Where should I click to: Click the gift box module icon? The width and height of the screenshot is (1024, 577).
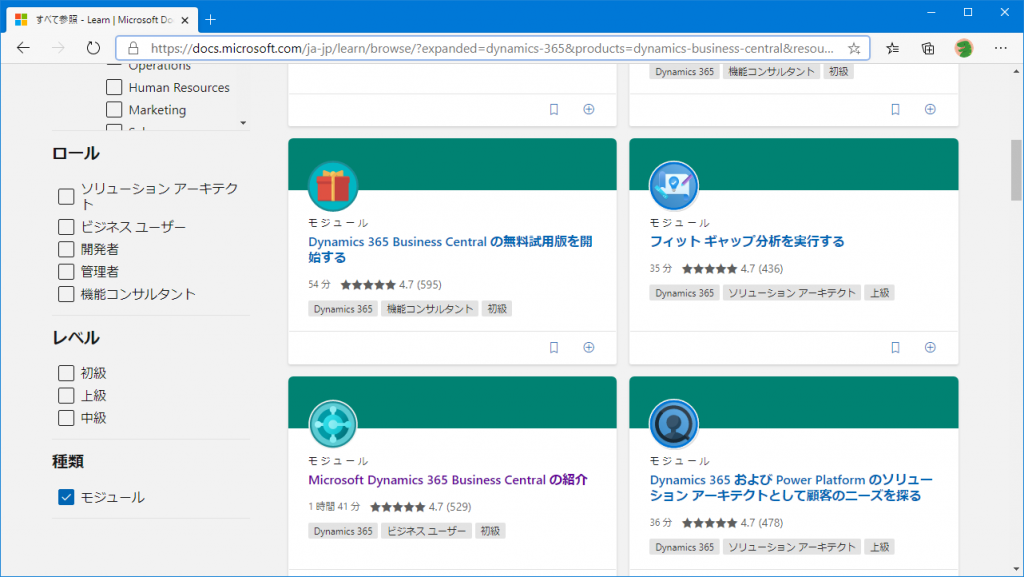click(x=333, y=186)
